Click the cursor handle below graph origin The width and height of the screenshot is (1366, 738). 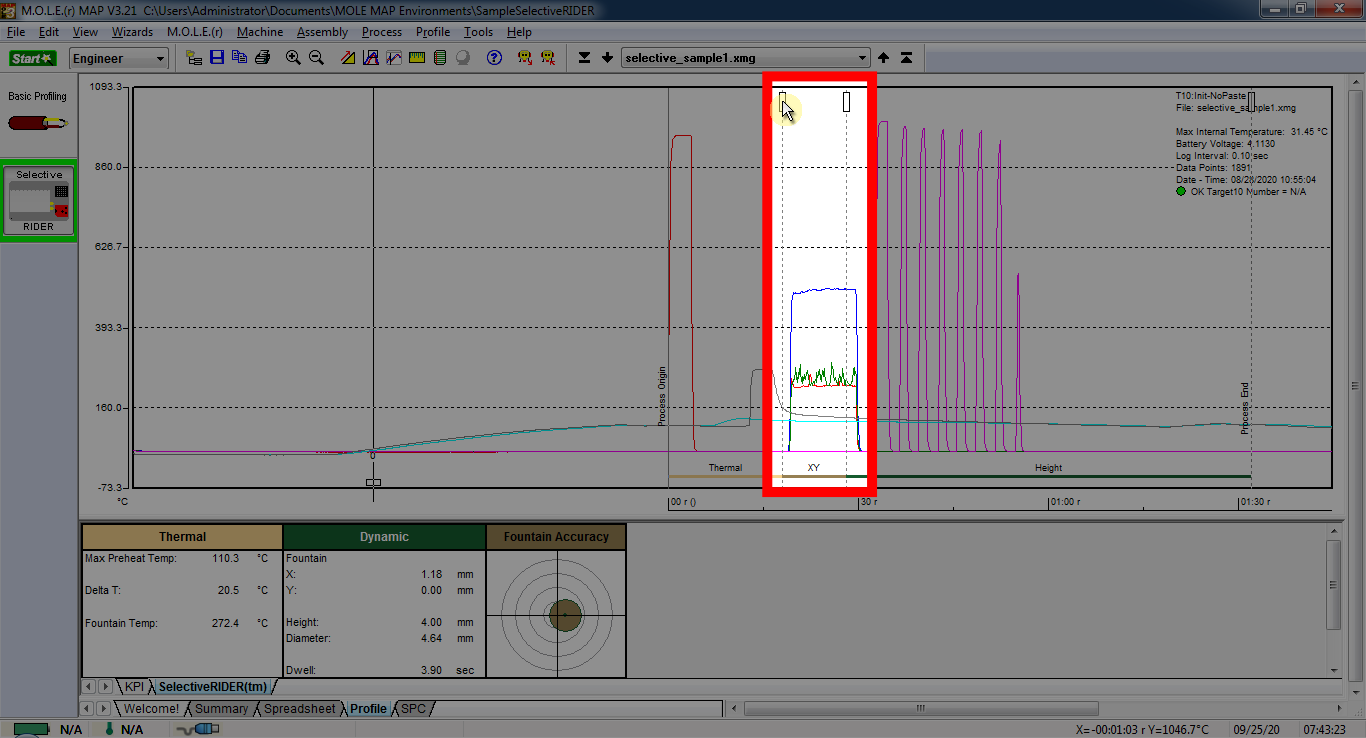click(x=373, y=482)
